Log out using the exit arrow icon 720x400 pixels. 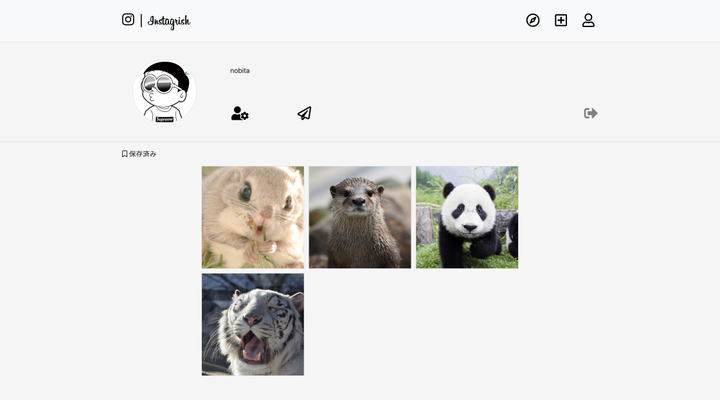(591, 113)
